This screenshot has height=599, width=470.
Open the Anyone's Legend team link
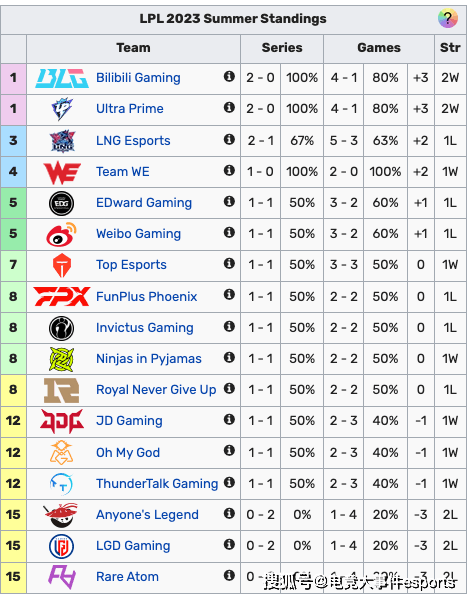[x=147, y=515]
